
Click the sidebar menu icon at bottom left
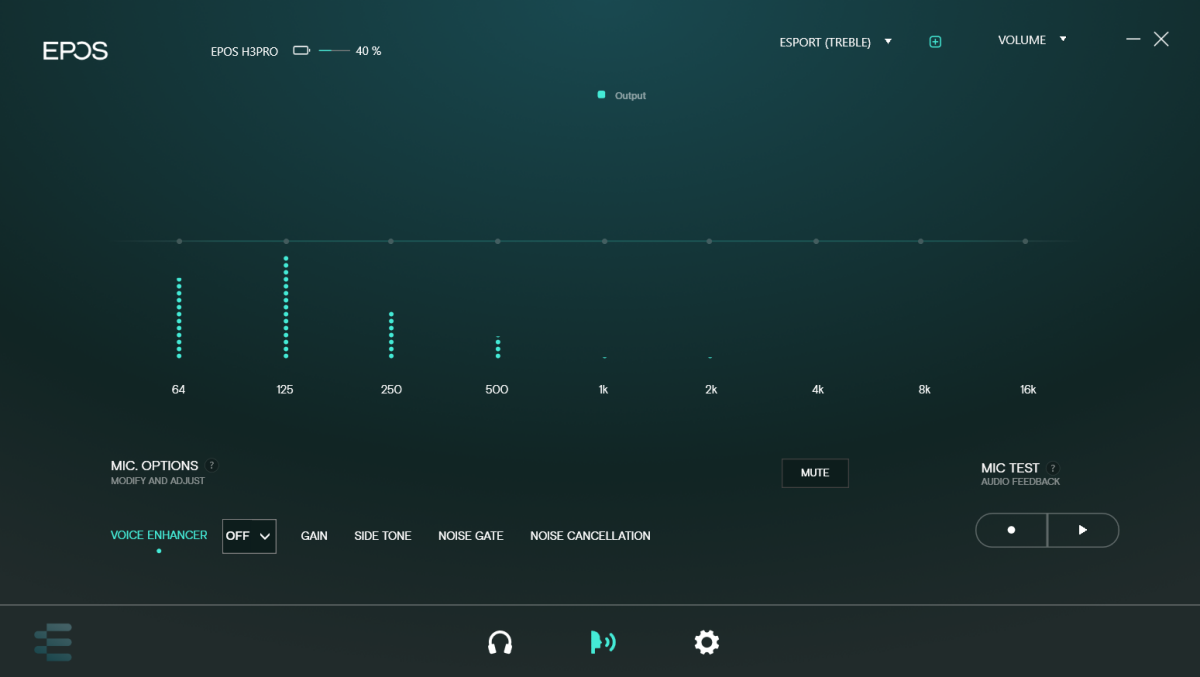click(53, 642)
